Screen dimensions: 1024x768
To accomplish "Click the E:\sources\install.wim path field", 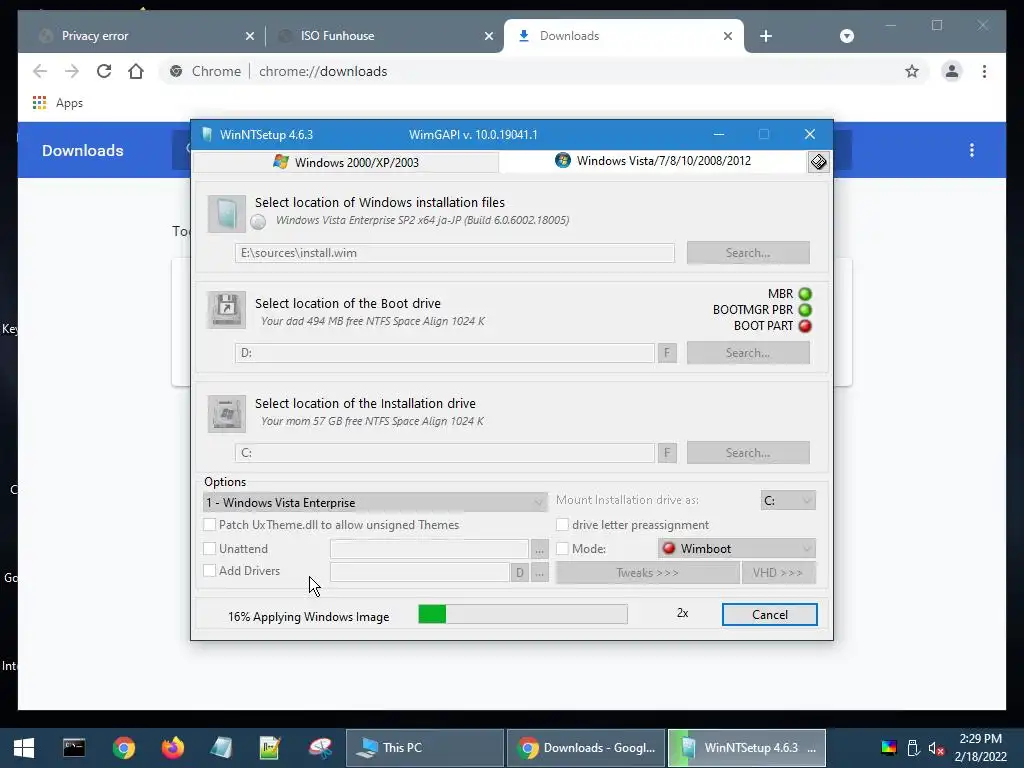I will coord(455,253).
